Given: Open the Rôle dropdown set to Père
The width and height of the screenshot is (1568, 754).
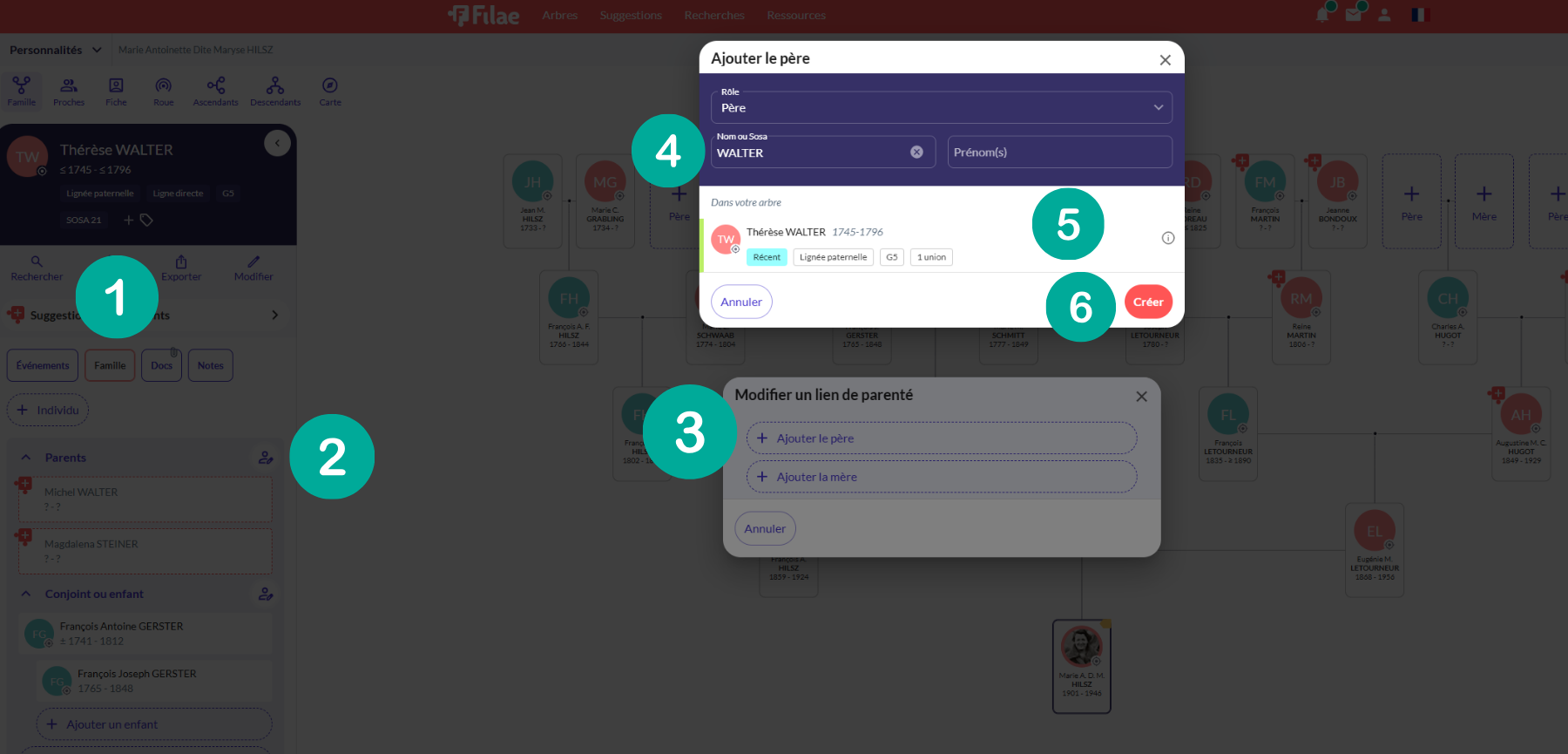Looking at the screenshot, I should (x=941, y=107).
